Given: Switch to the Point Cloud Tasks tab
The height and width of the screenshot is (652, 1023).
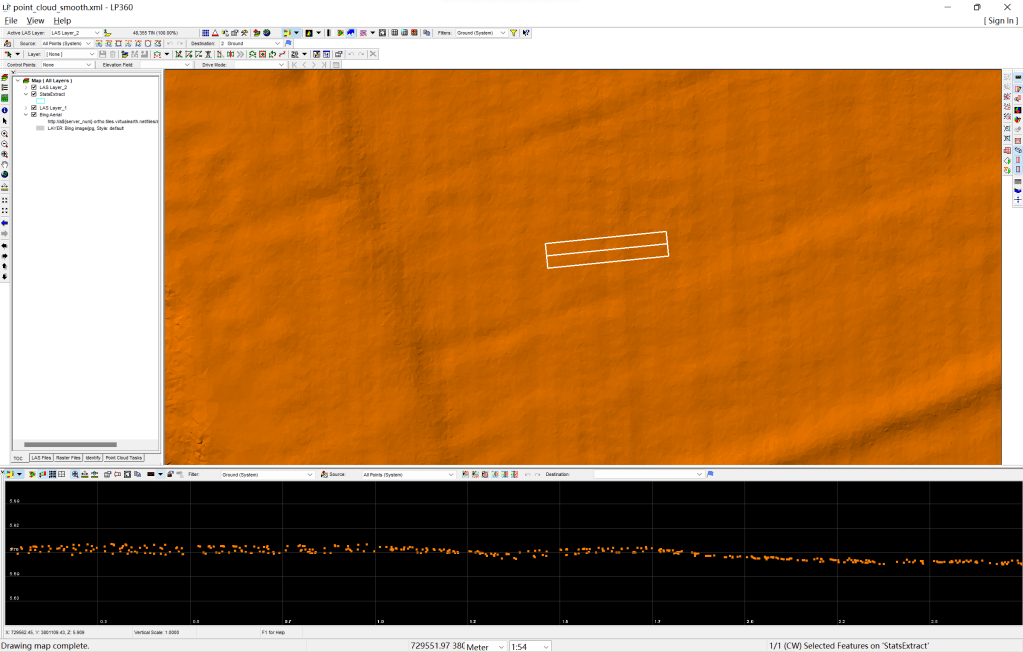Looking at the screenshot, I should (123, 457).
